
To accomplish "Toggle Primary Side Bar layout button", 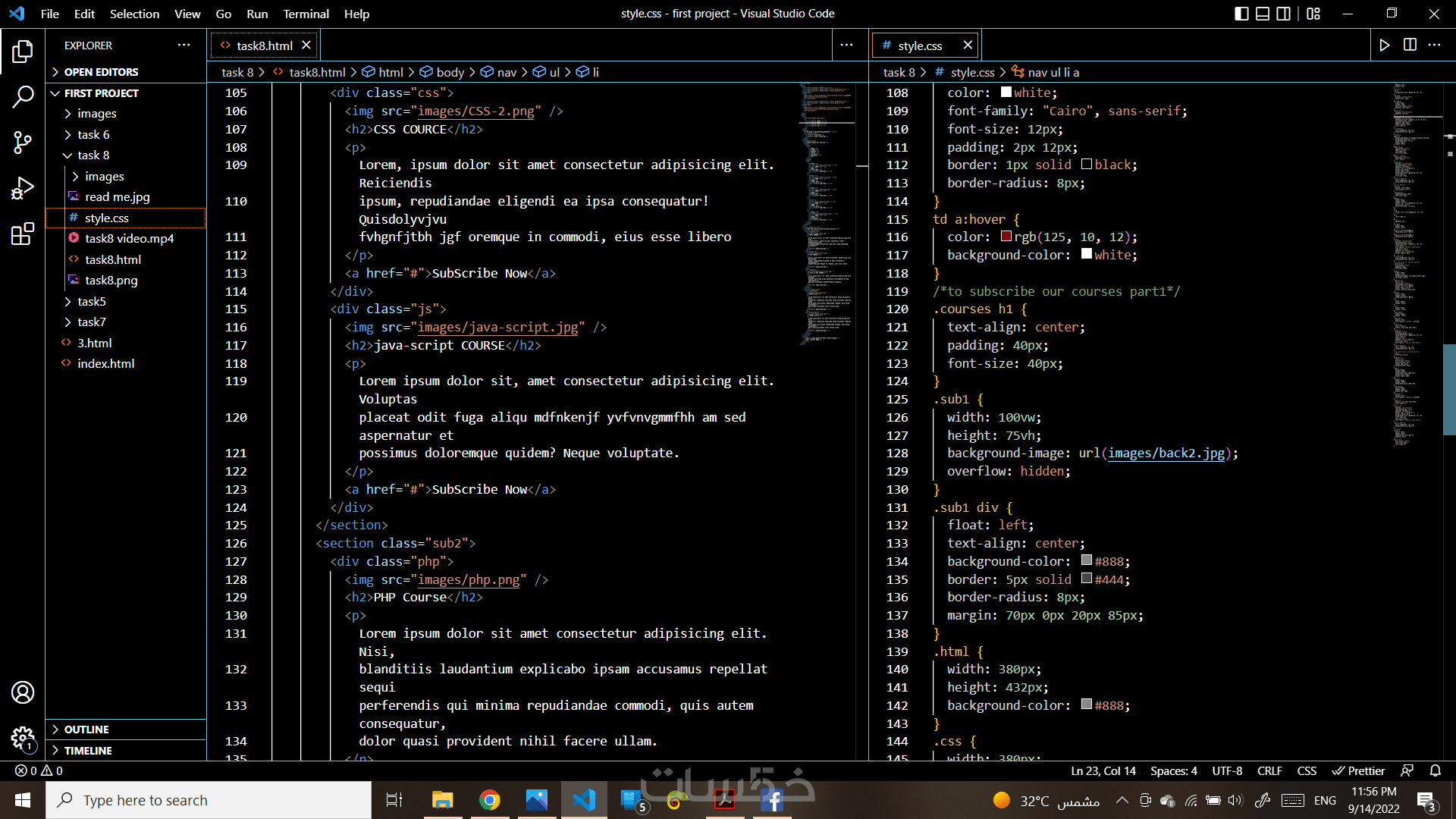I will 1241,14.
